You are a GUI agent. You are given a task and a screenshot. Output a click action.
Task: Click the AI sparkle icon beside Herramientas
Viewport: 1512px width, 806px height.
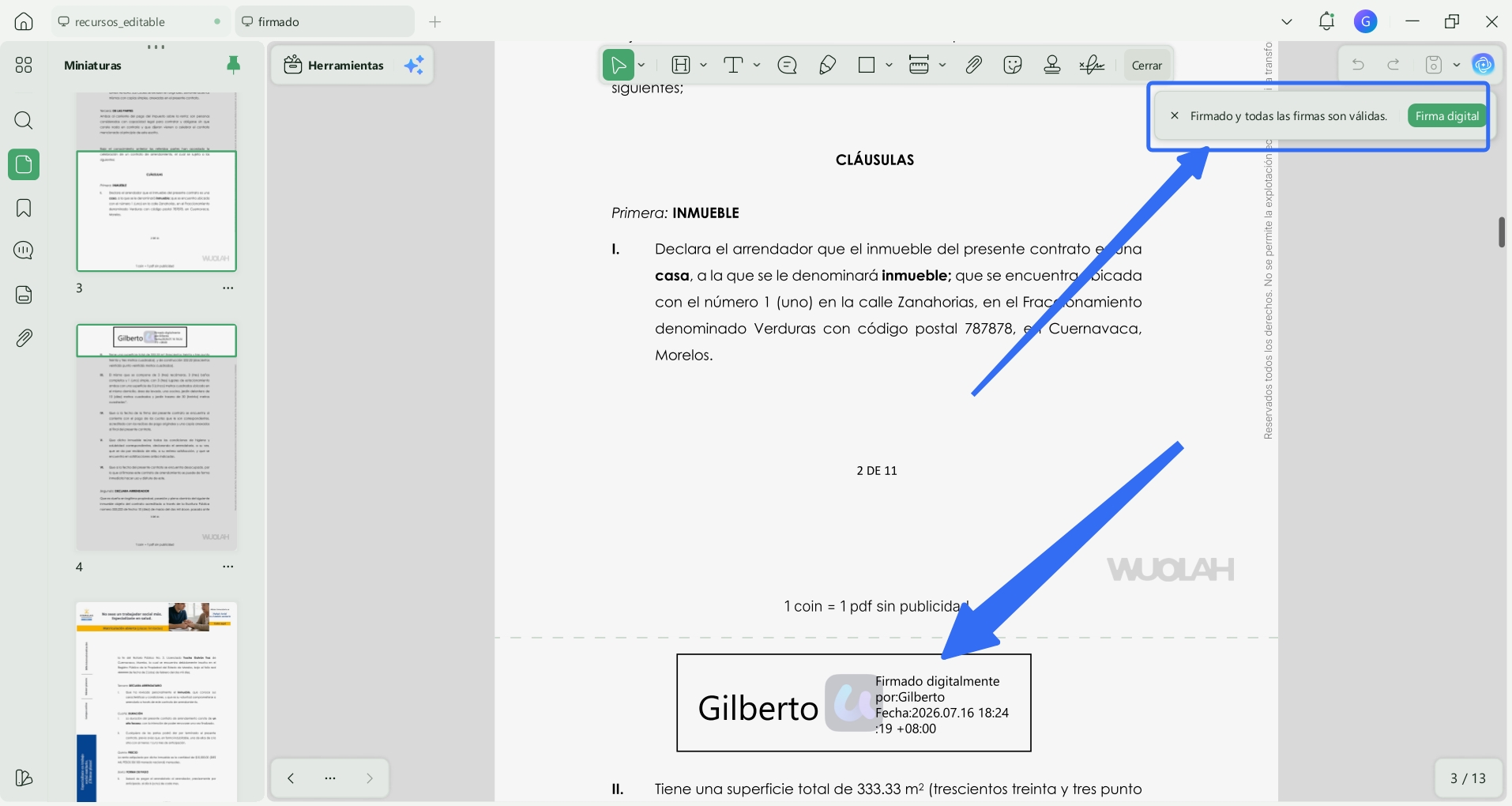[x=414, y=65]
